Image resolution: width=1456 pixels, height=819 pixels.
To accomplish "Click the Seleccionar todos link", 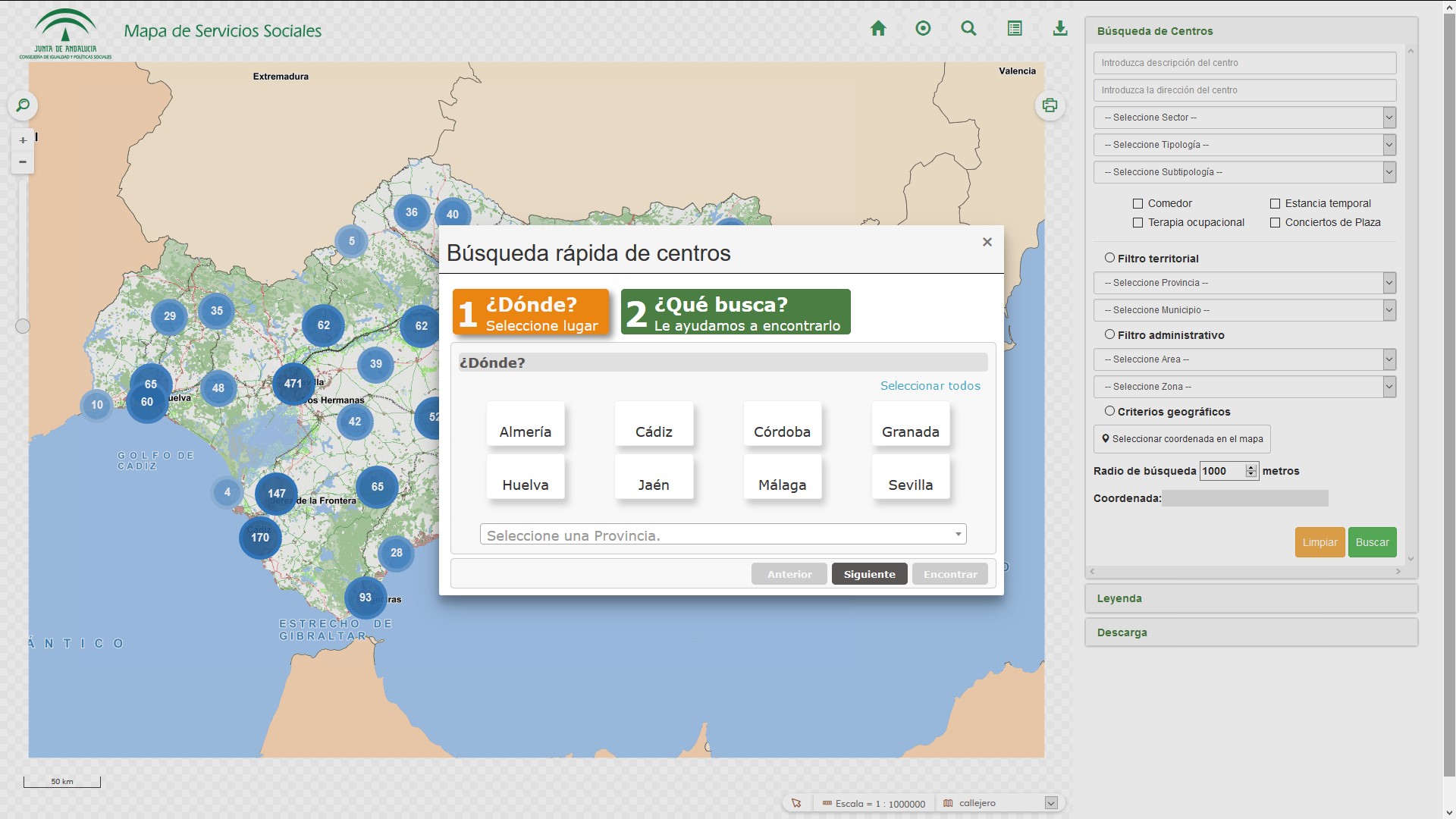I will 930,386.
